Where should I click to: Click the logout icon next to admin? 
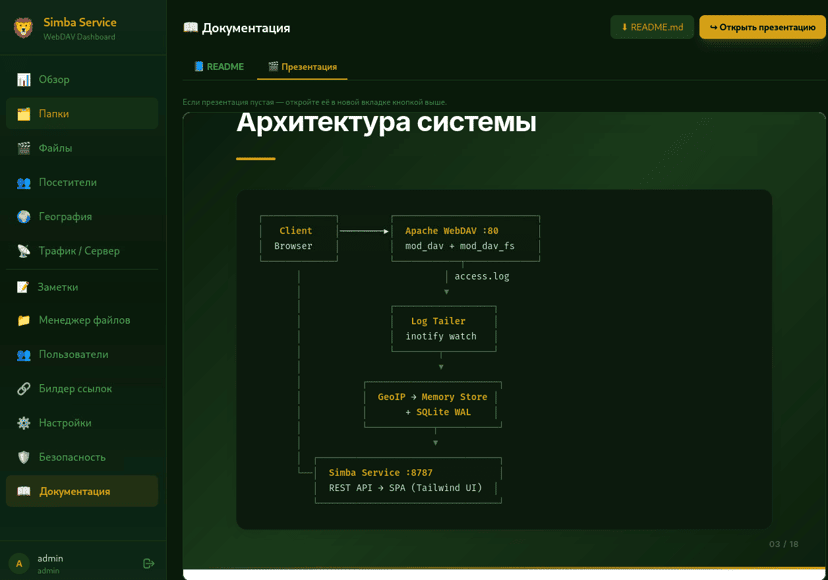tap(148, 564)
